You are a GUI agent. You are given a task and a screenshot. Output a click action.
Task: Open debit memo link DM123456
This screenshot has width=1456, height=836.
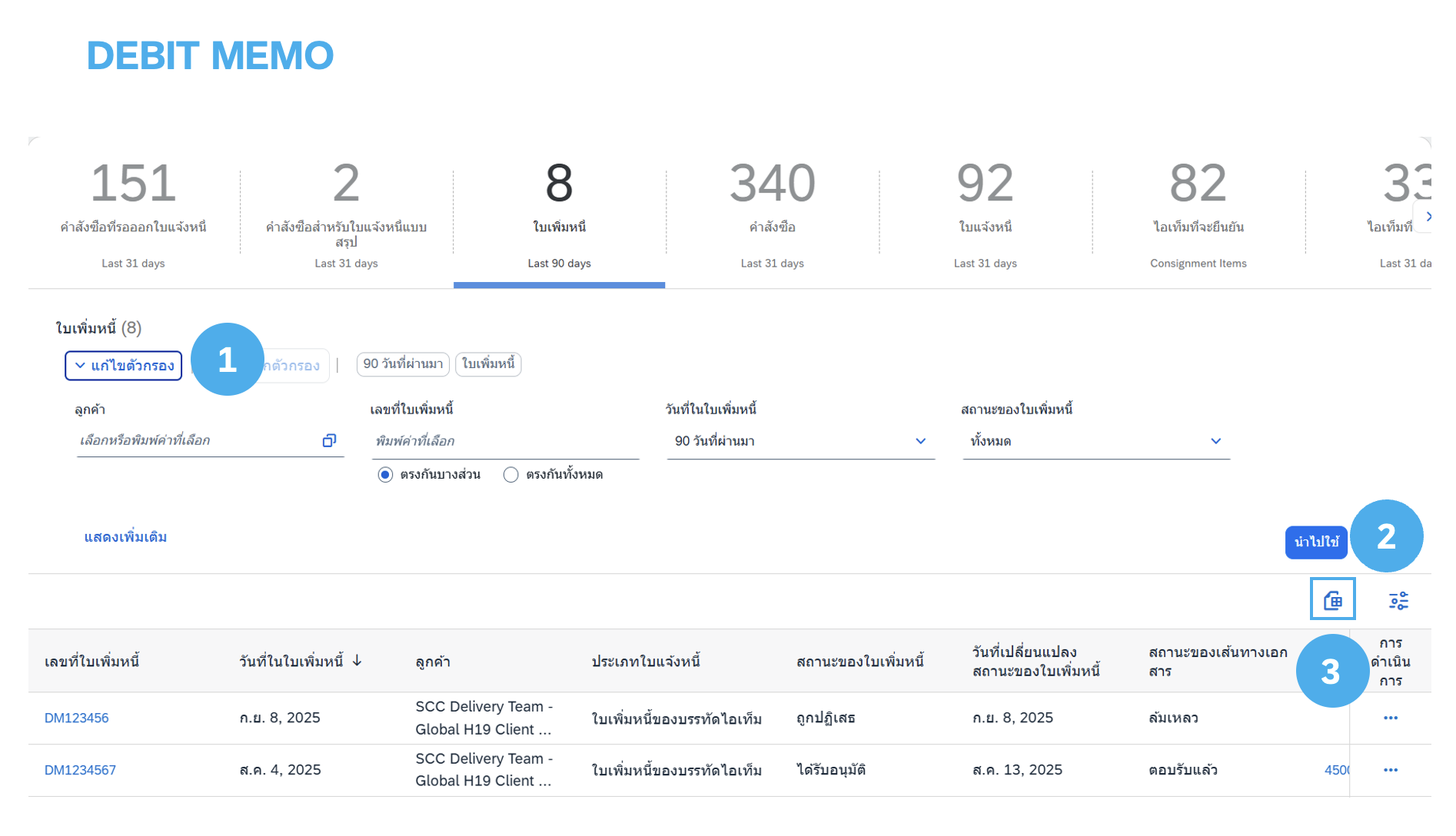(x=77, y=718)
